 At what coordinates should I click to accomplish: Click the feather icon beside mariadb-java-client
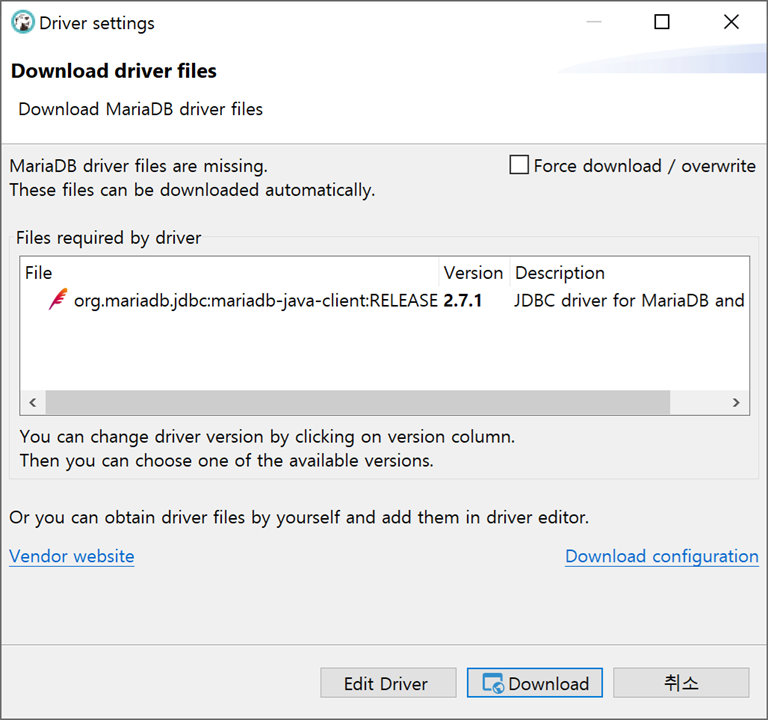[x=58, y=300]
